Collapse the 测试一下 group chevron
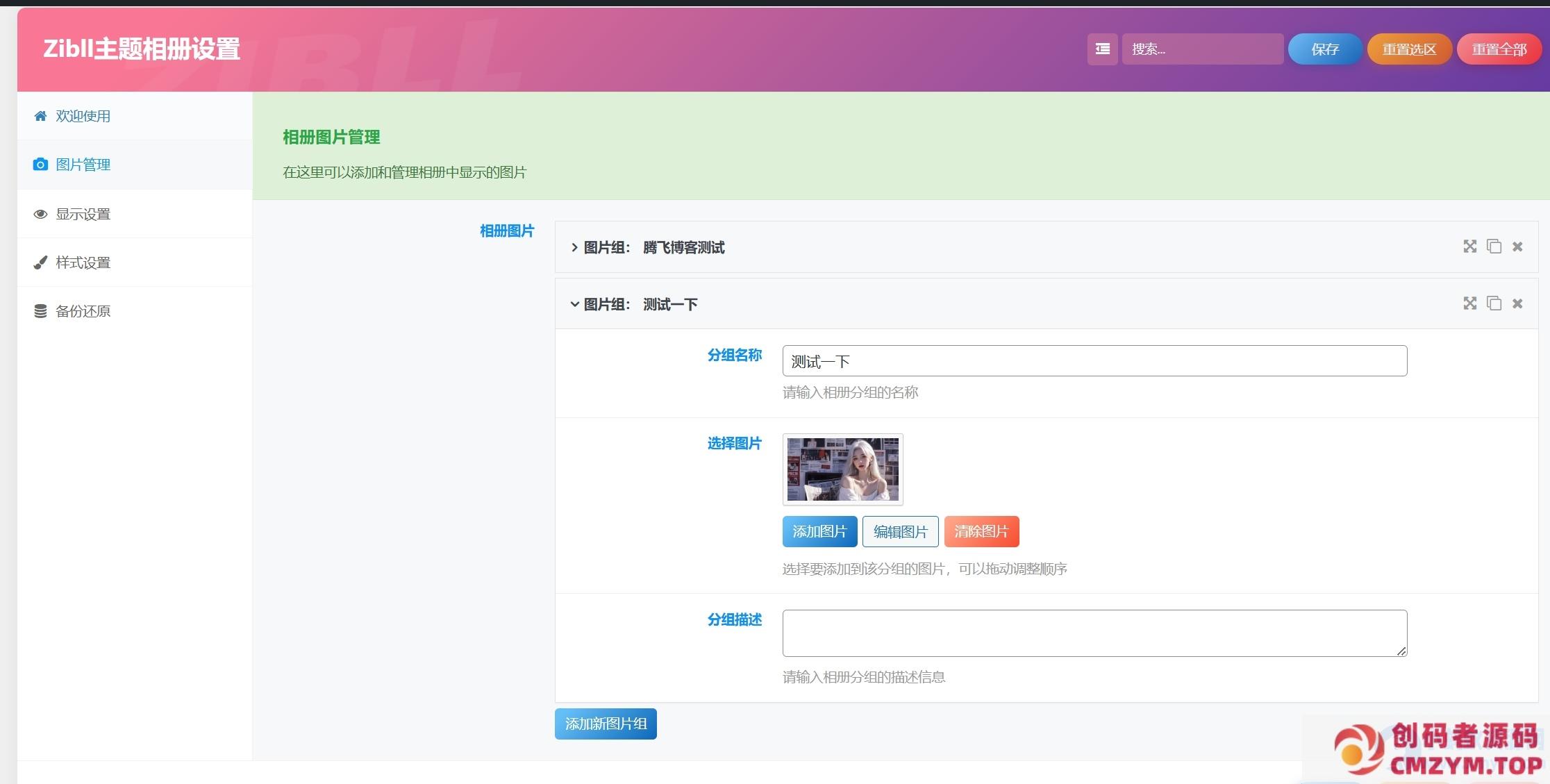Screen dimensions: 1550x784 pyautogui.click(x=574, y=304)
